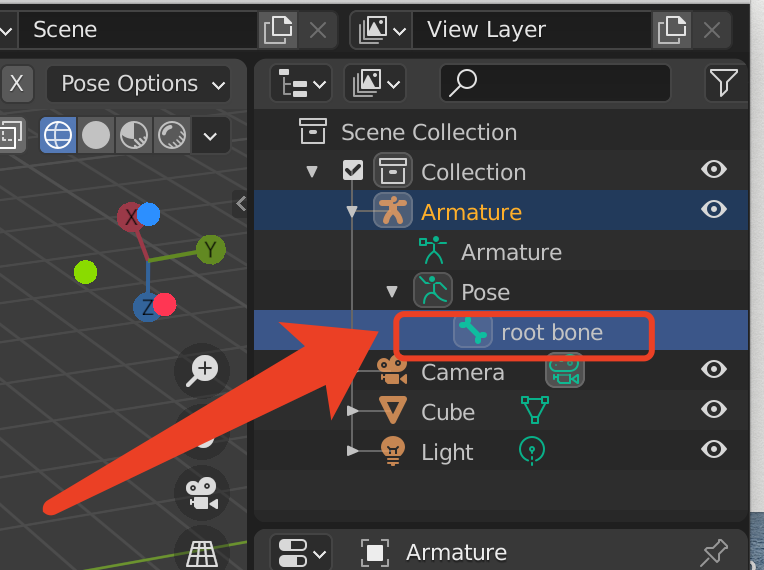
Task: Click the orange Armature object icon
Action: pos(393,210)
